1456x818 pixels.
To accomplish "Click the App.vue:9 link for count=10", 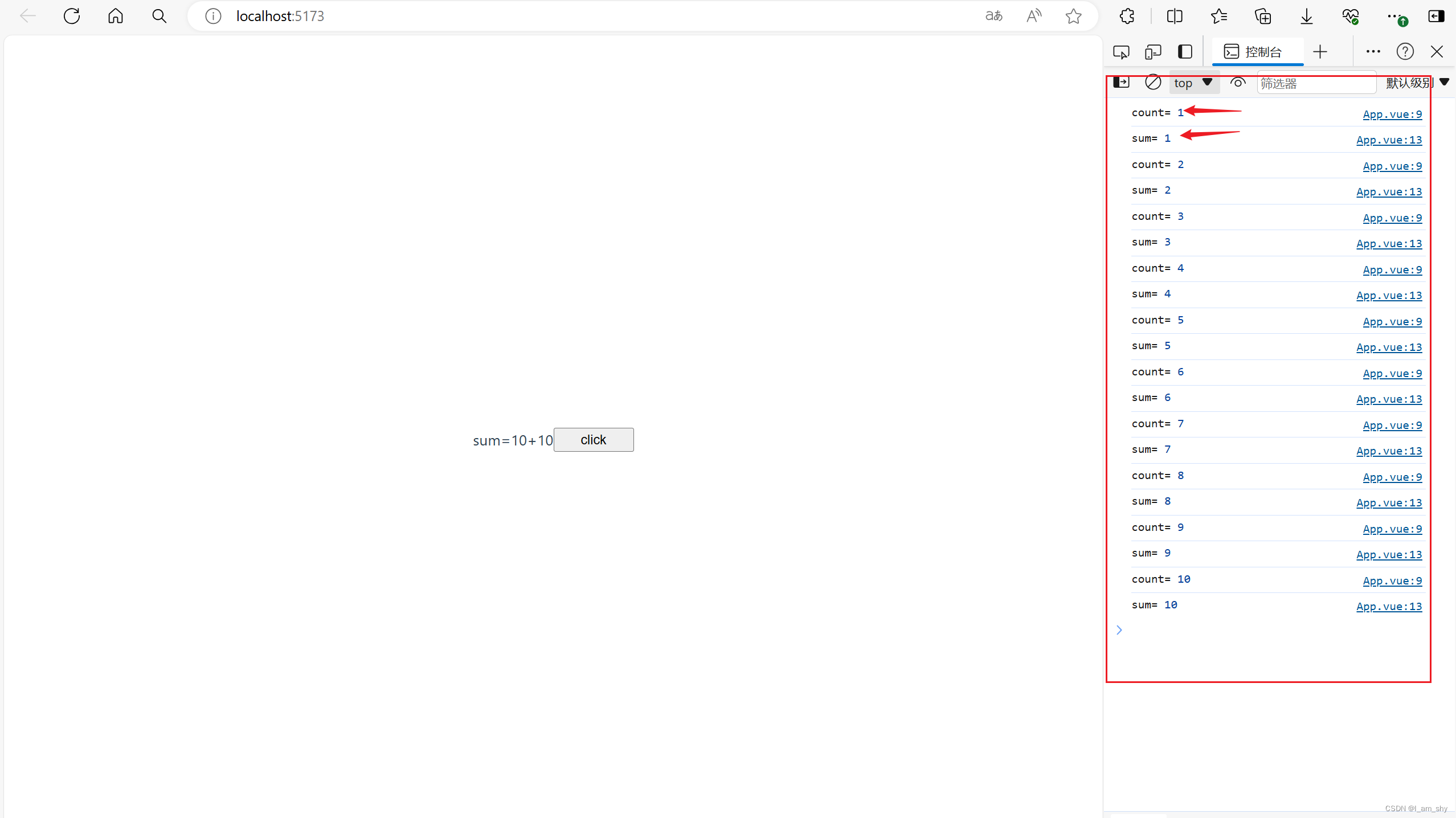I will click(x=1393, y=580).
